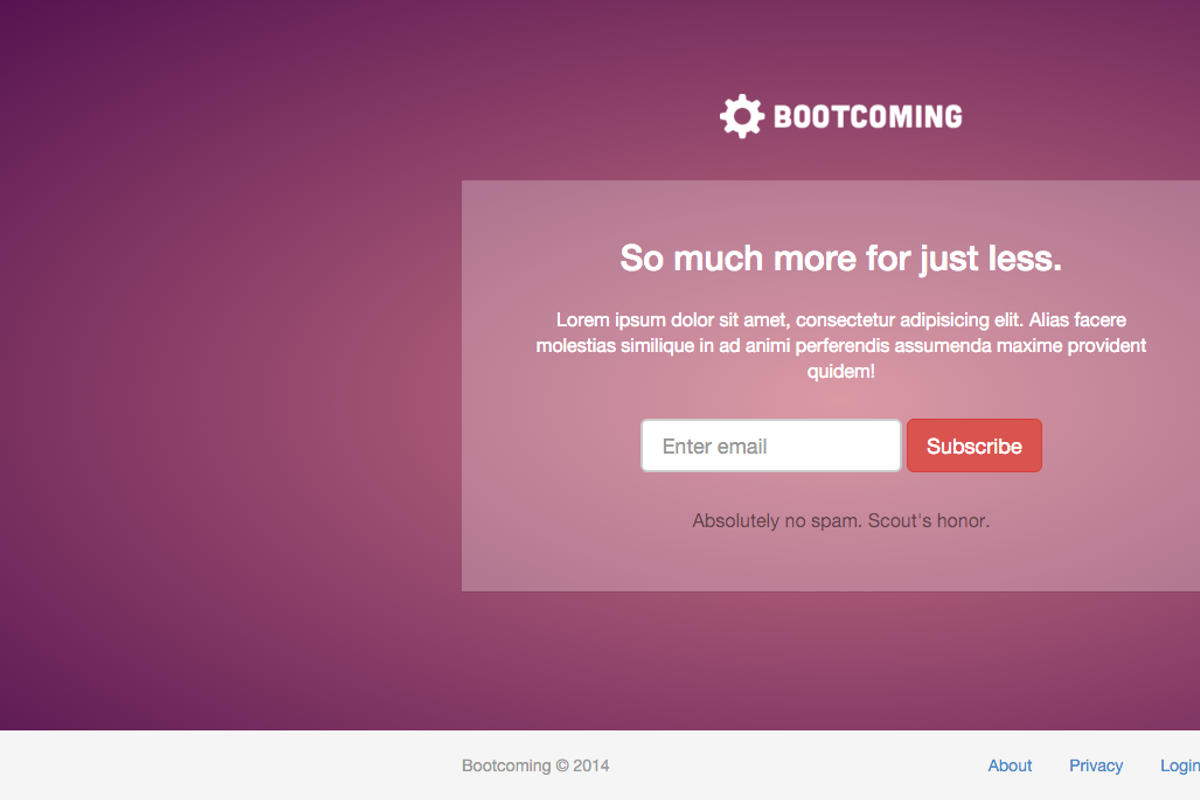
Task: Open the Privacy footer link
Action: (x=1096, y=766)
